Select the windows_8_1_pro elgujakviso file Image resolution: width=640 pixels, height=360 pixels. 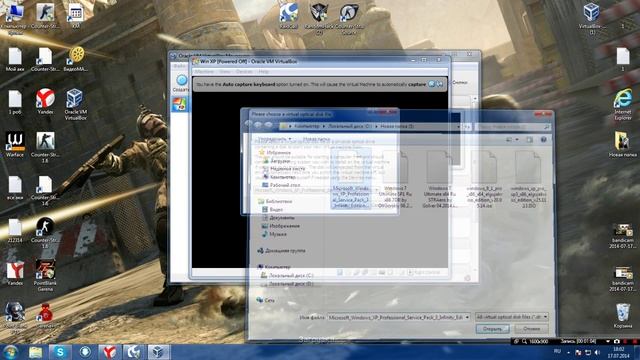(484, 180)
